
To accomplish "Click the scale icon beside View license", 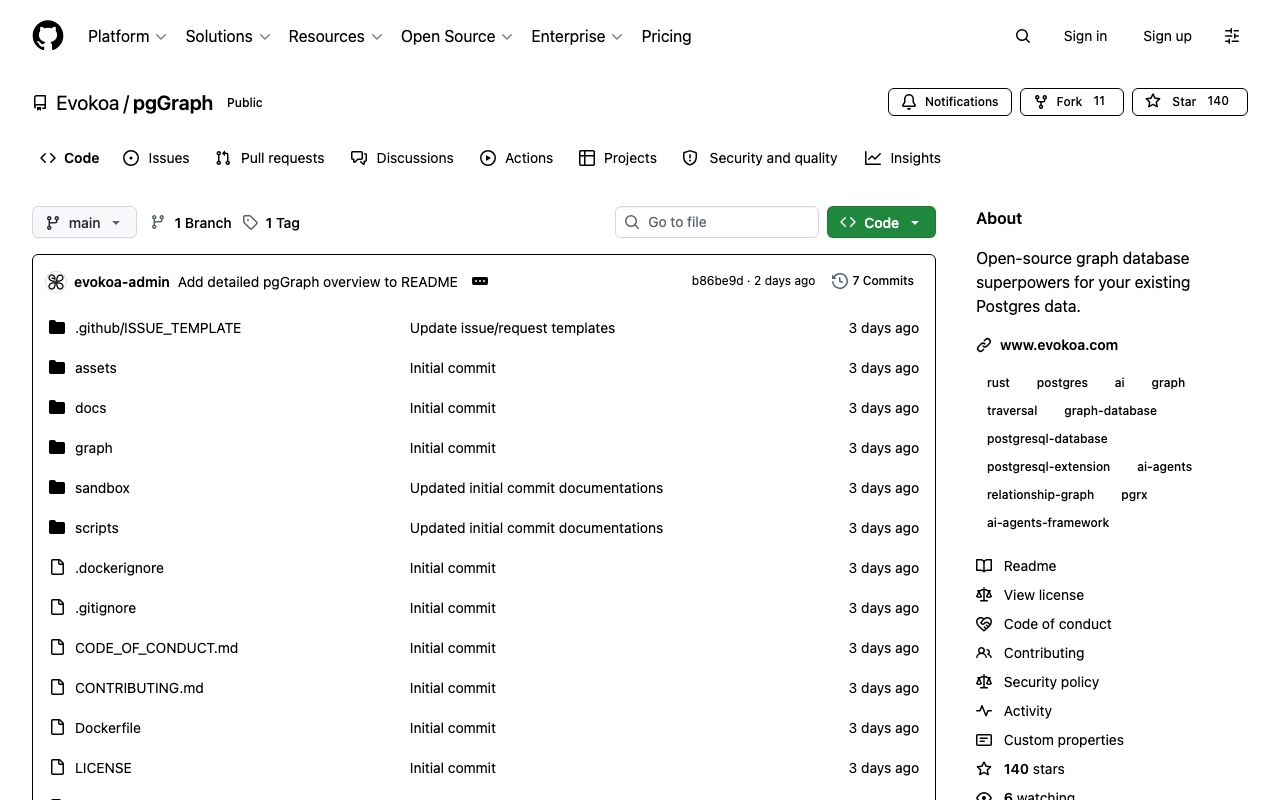I will [984, 595].
